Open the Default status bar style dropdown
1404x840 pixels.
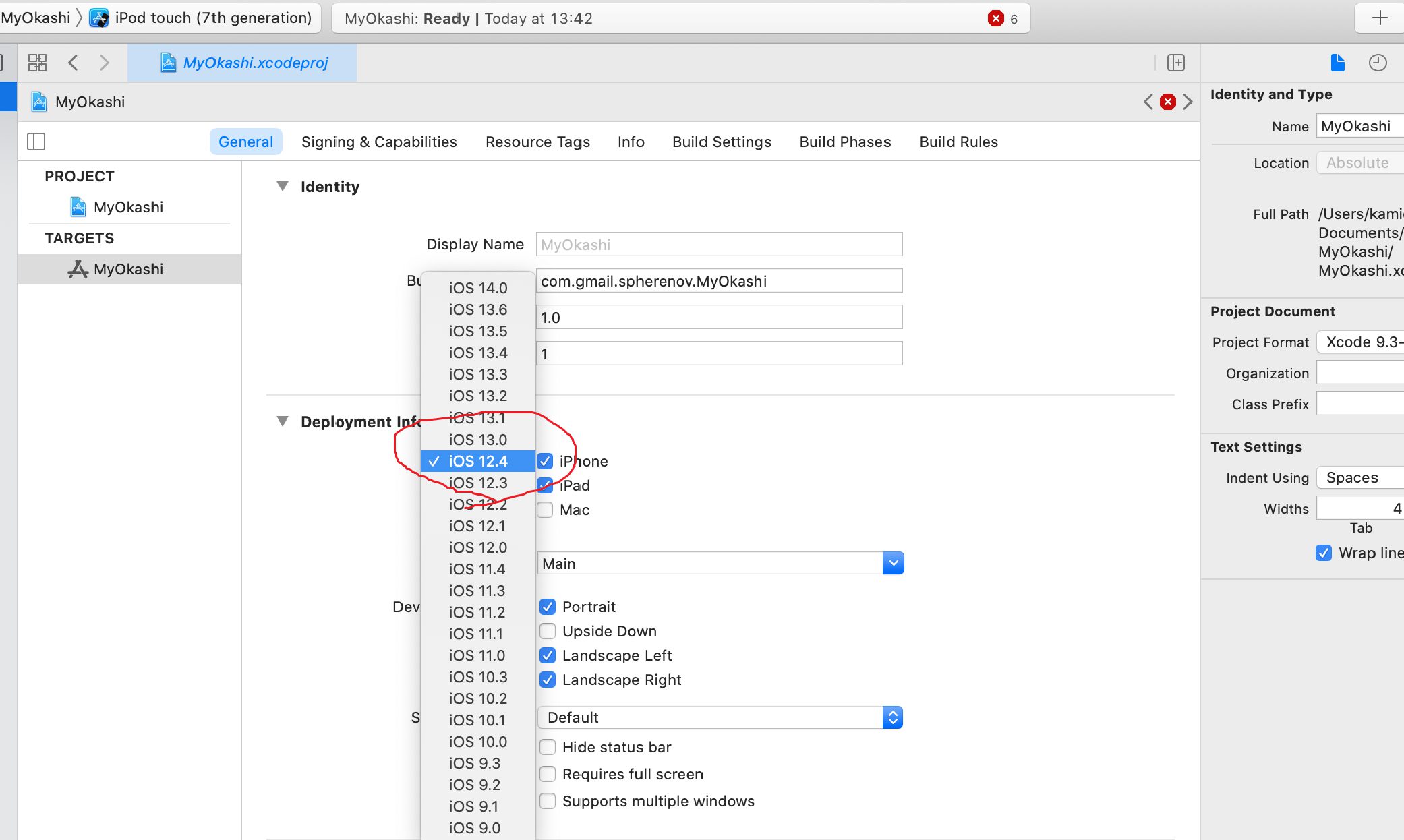pos(720,717)
